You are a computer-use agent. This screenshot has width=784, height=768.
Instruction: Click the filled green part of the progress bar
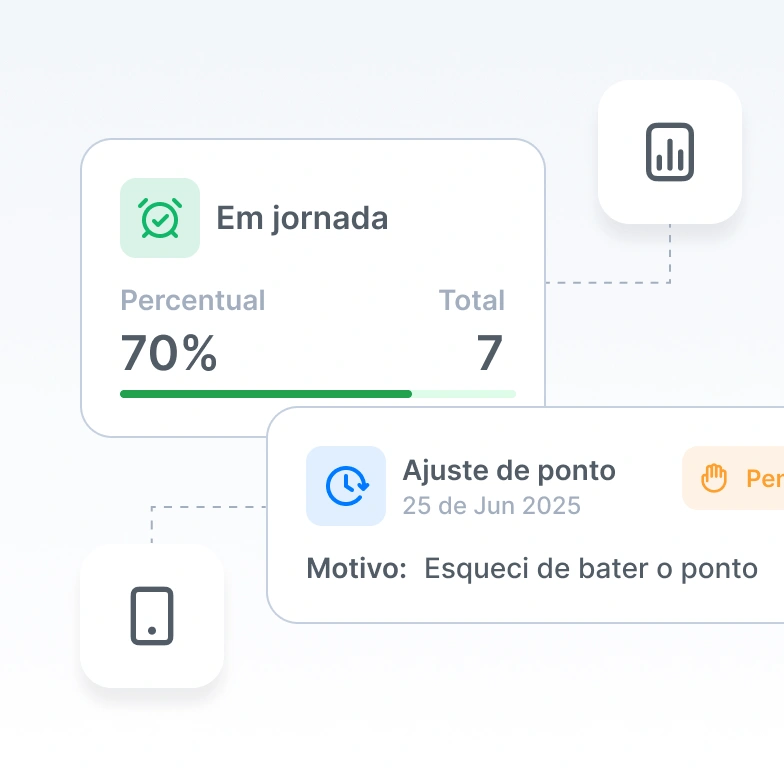(265, 394)
